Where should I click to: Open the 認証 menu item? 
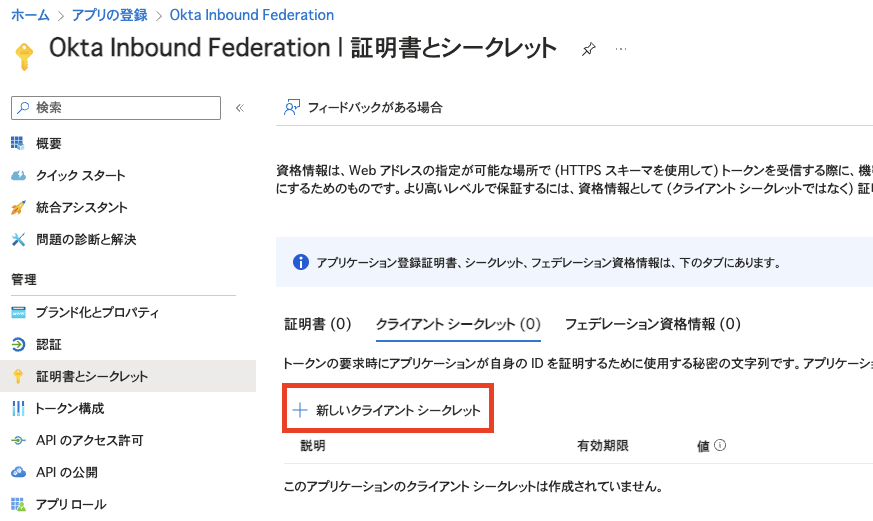coord(48,344)
